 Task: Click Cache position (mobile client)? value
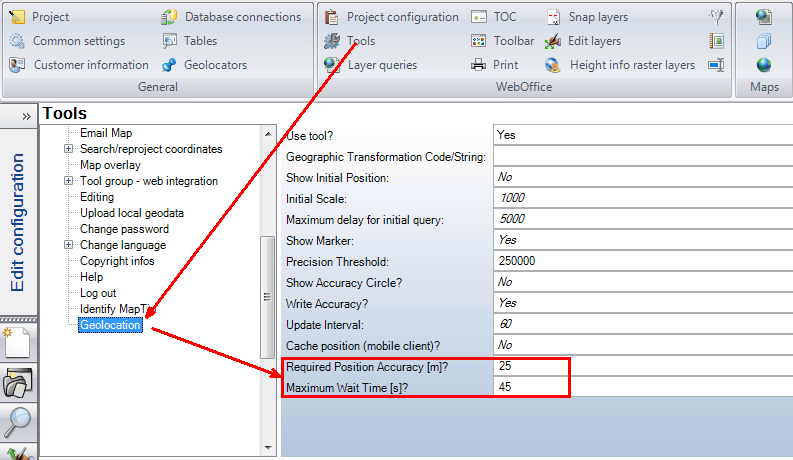tap(643, 345)
